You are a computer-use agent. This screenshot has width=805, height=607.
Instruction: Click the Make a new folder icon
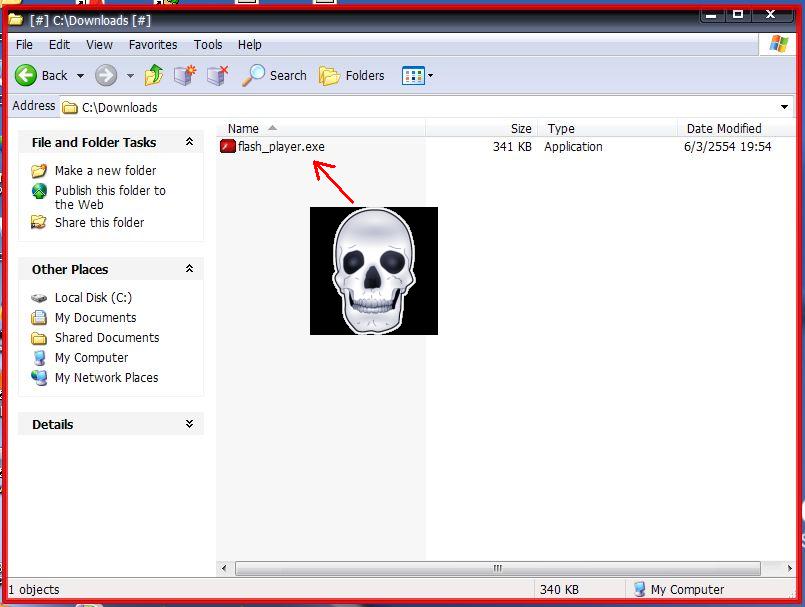[39, 170]
